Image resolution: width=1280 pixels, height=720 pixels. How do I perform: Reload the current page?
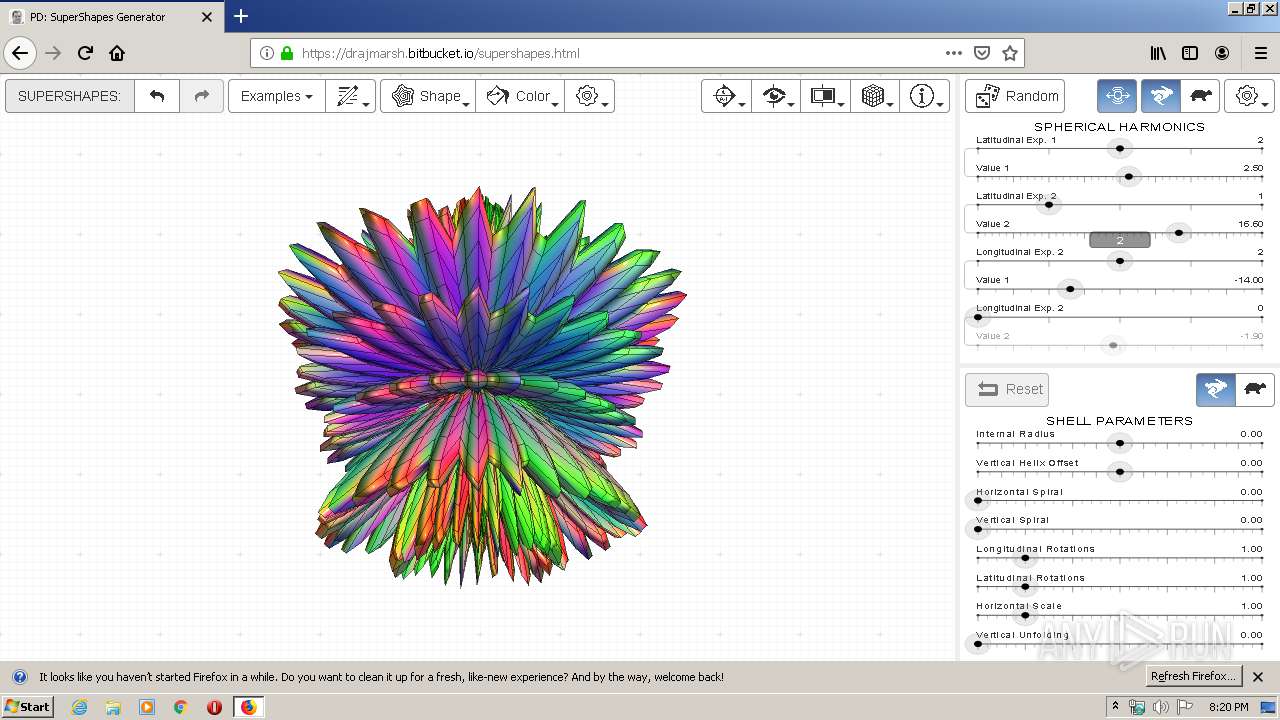85,53
